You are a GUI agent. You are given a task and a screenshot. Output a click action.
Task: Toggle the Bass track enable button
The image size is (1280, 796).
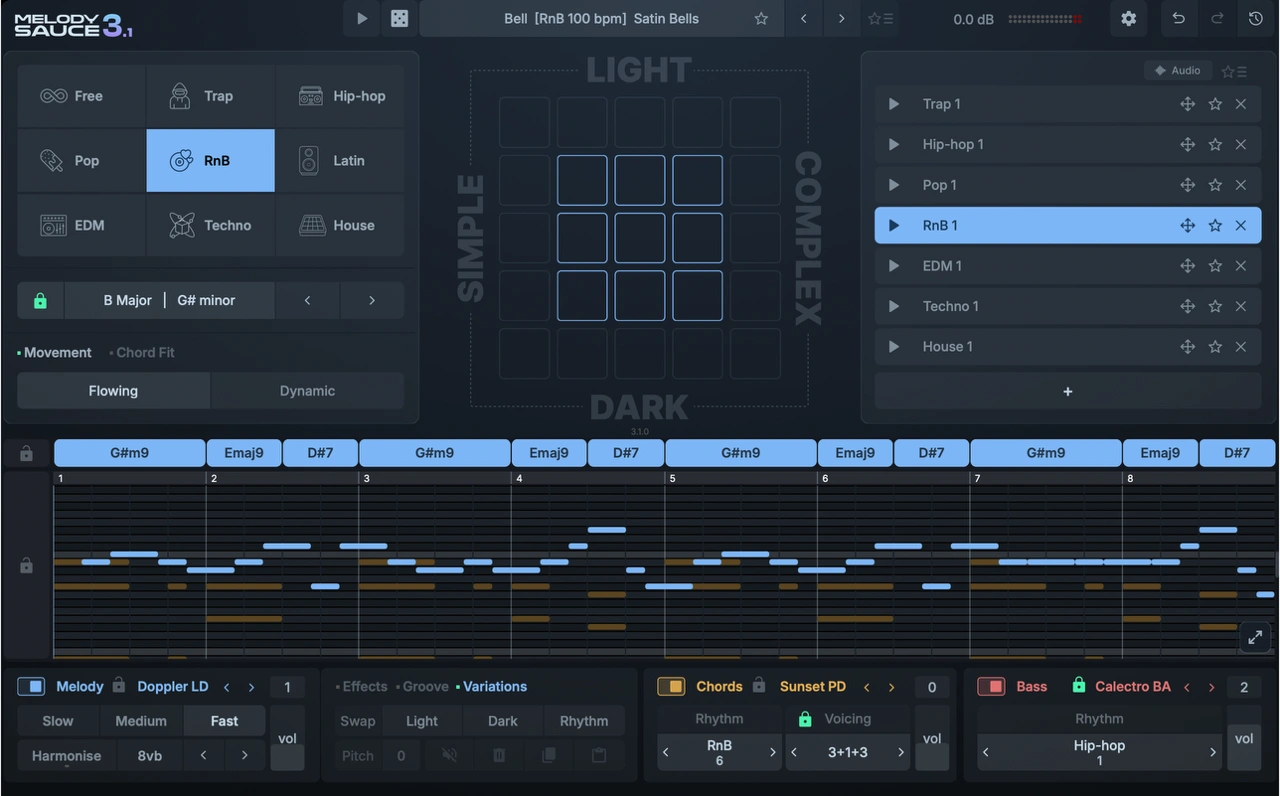click(991, 686)
